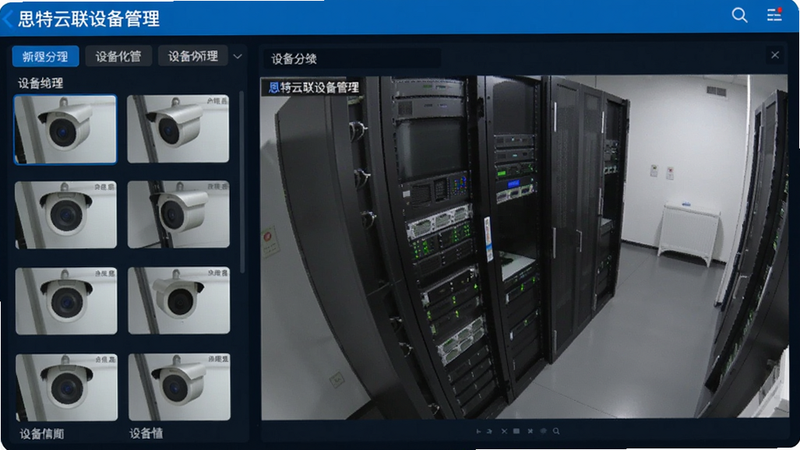Click the curved arrow icon next to play
This screenshot has width=800, height=450.
coord(489,431)
